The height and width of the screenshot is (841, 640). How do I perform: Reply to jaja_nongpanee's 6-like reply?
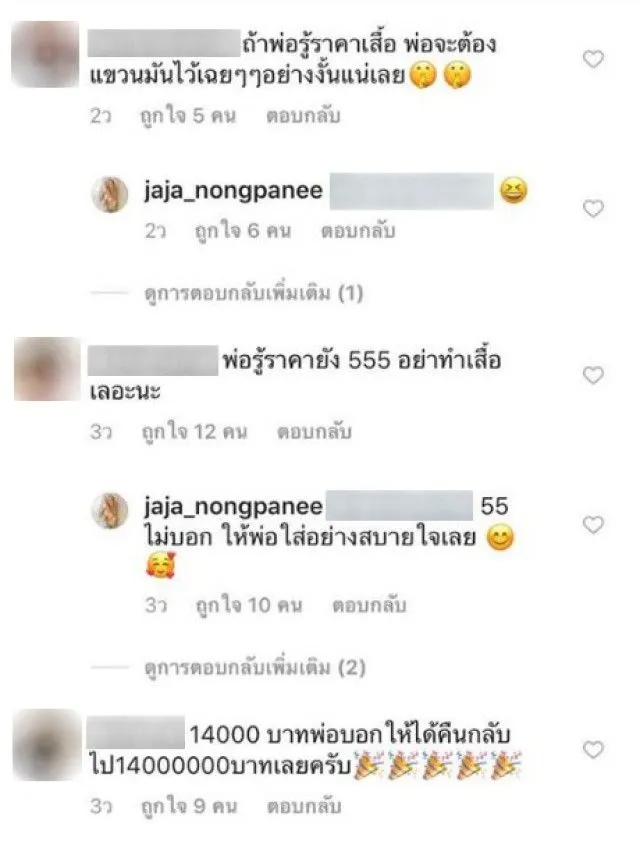click(x=358, y=231)
